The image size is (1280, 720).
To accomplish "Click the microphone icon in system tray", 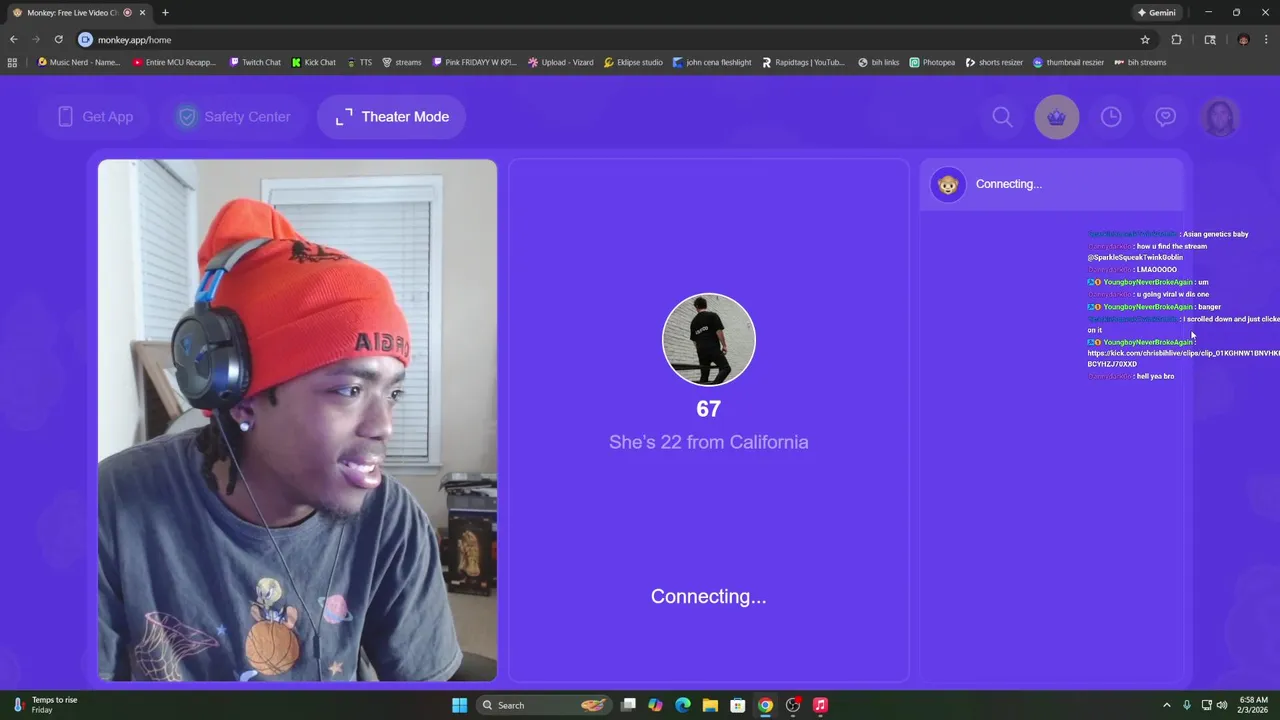I will pyautogui.click(x=1187, y=705).
